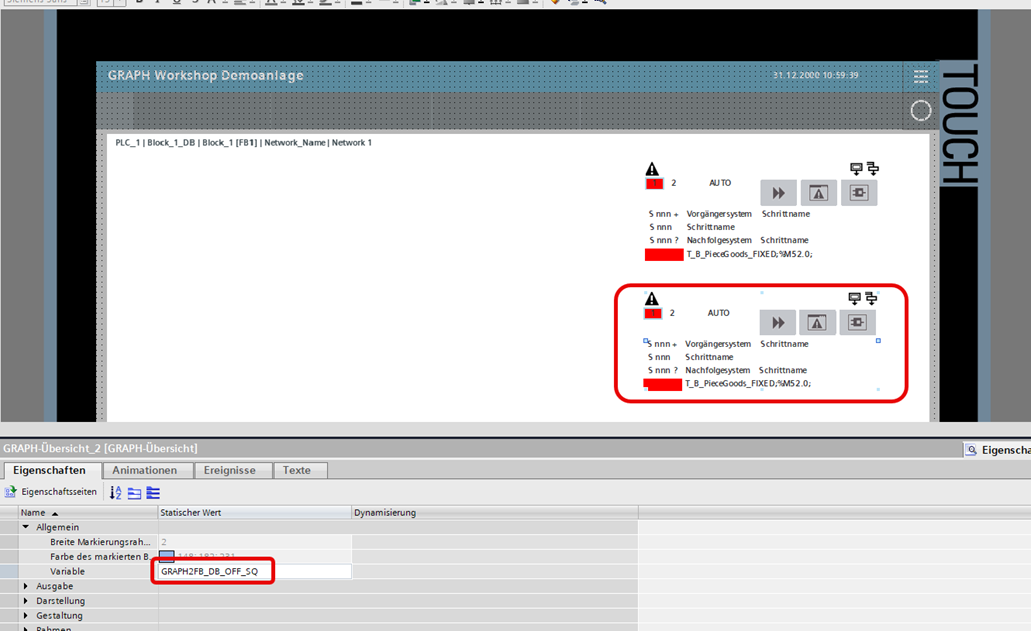Click Variable field containing GRAPH2FB_DB_OFF_SQ

tap(254, 571)
